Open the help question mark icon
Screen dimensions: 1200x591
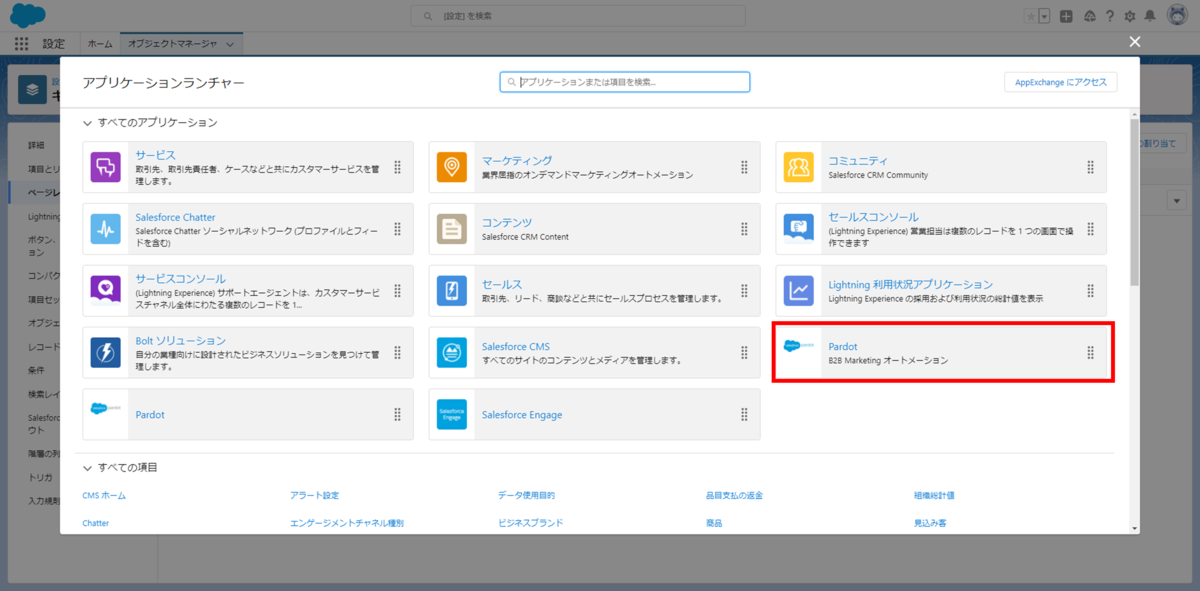point(1110,16)
